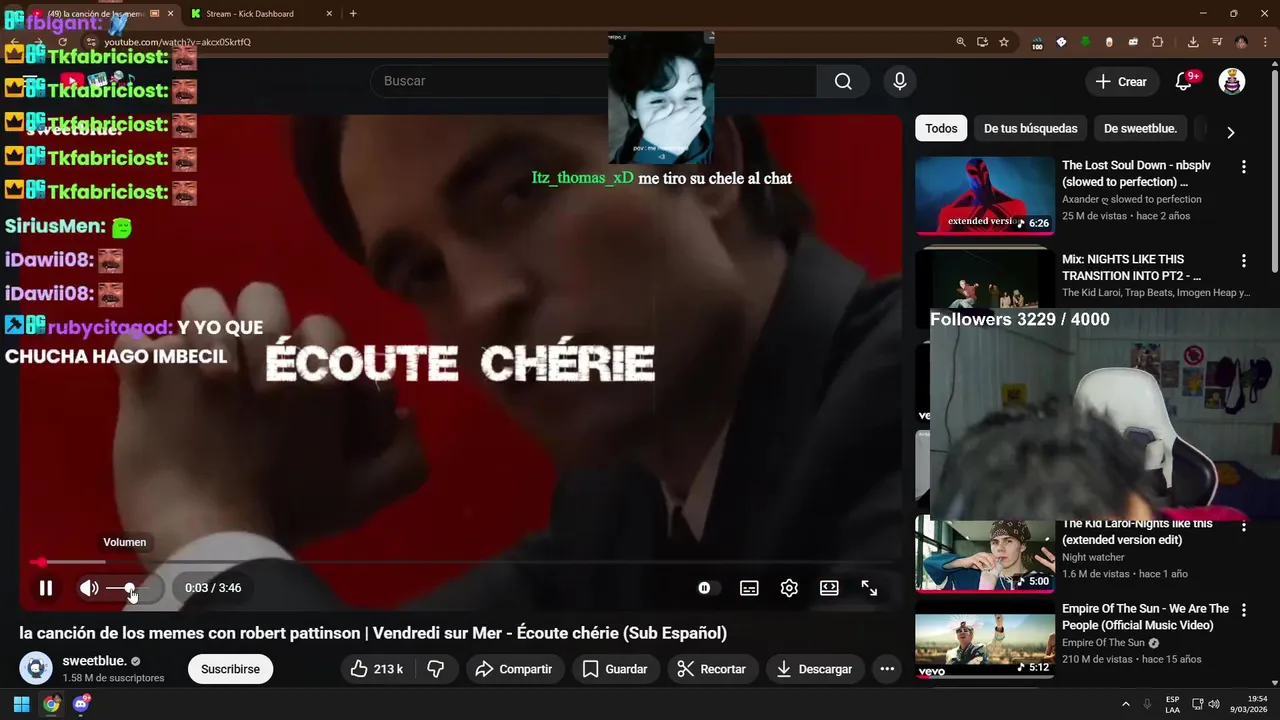Image resolution: width=1280 pixels, height=720 pixels.
Task: Adjust the volume slider handle
Action: [x=129, y=588]
